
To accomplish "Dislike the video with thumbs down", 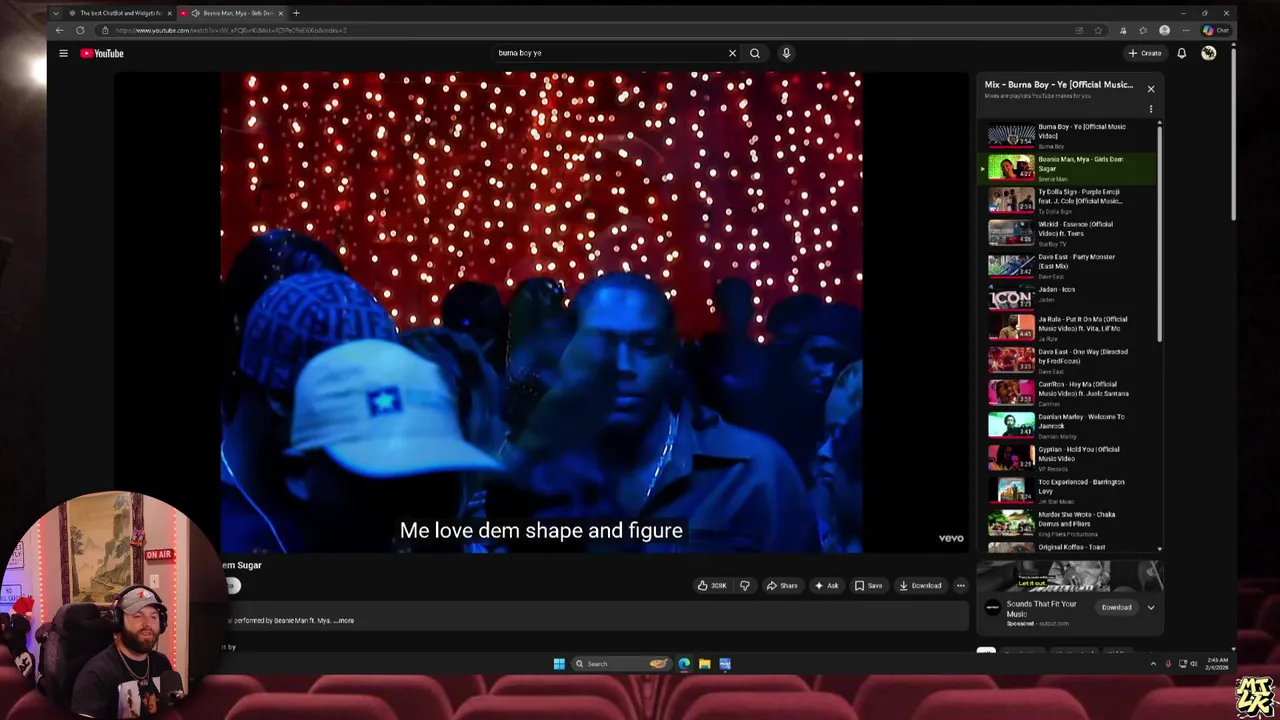I will [x=744, y=586].
